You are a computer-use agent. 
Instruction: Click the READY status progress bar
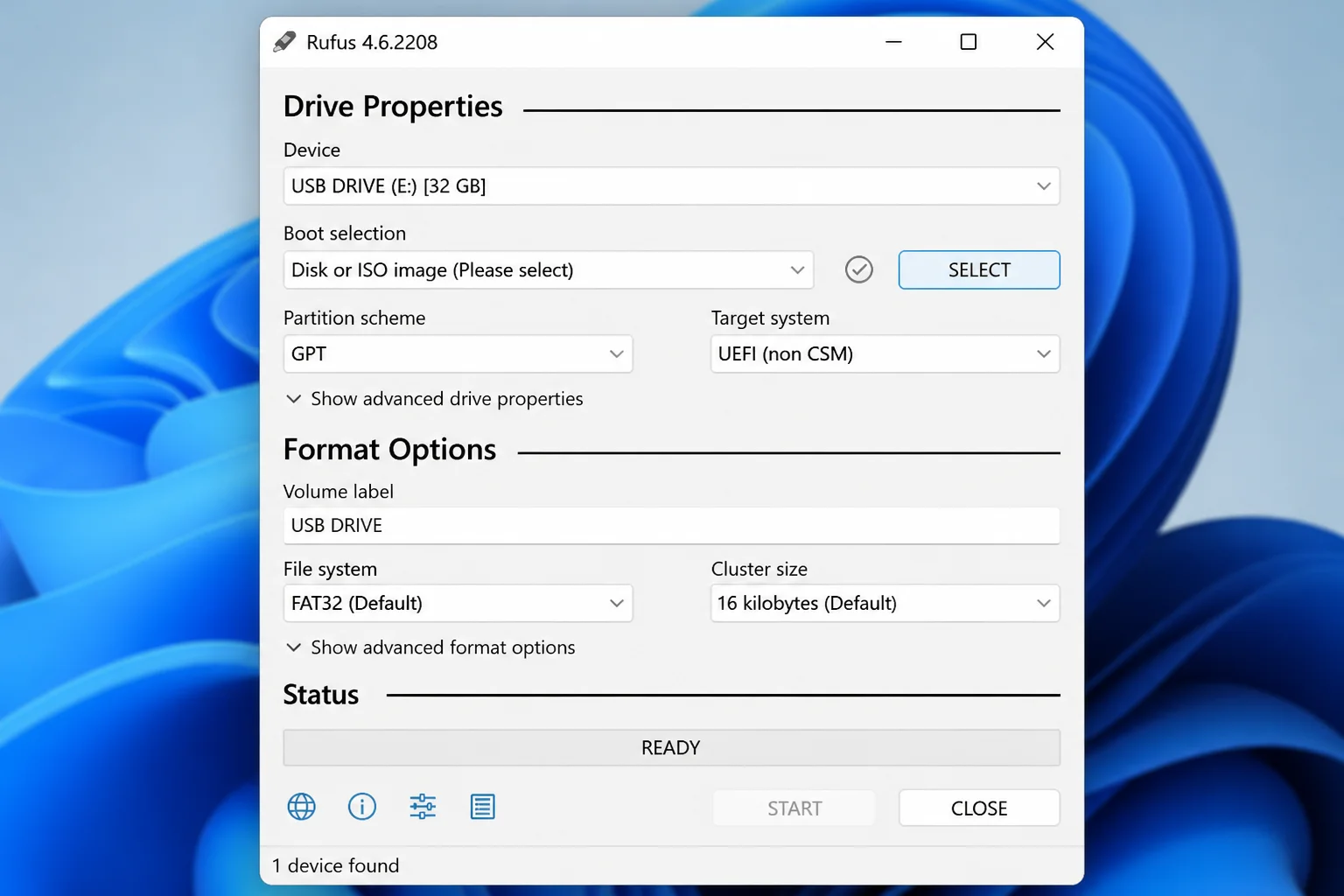(x=671, y=748)
